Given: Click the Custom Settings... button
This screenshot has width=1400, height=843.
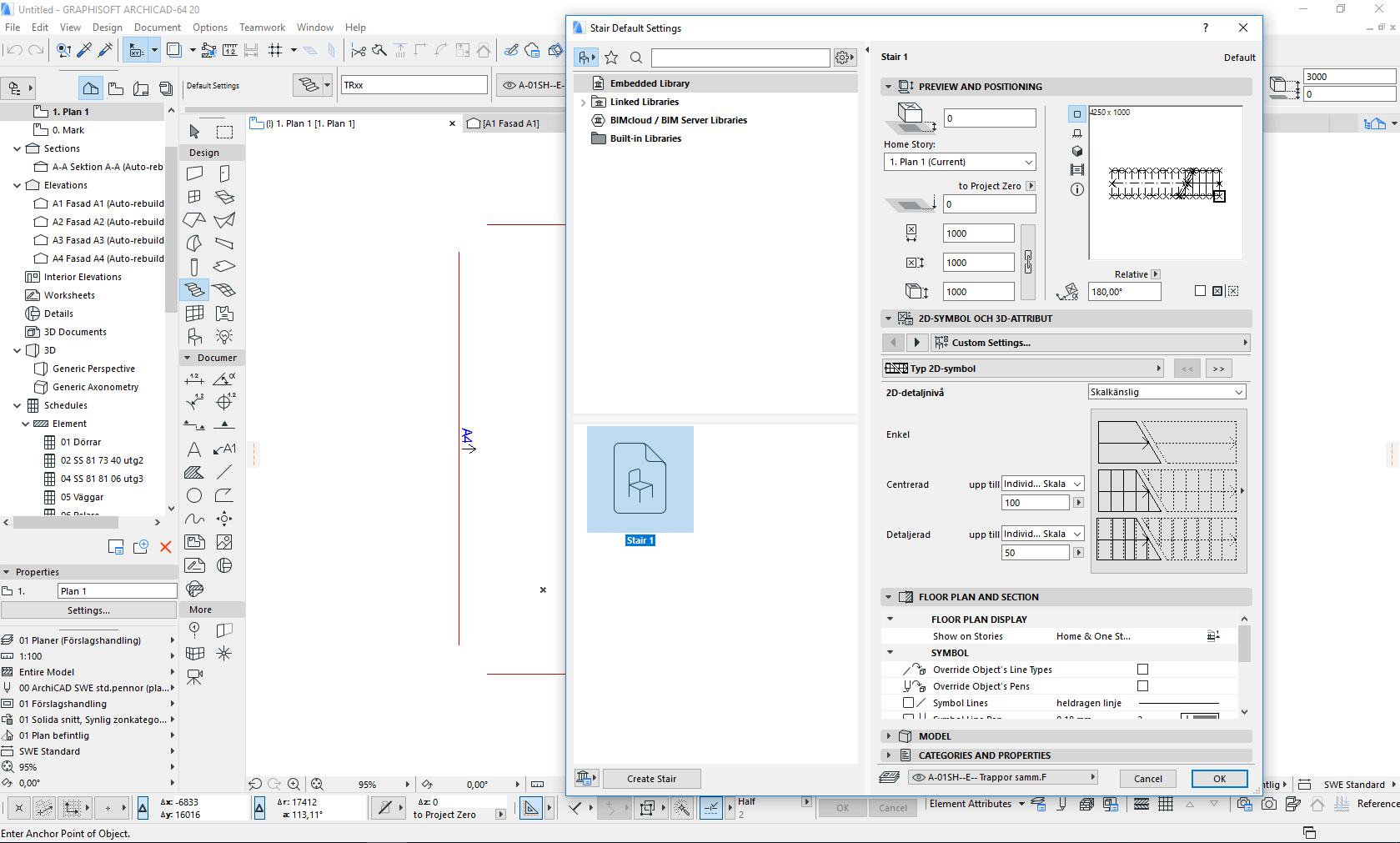Looking at the screenshot, I should click(1091, 343).
